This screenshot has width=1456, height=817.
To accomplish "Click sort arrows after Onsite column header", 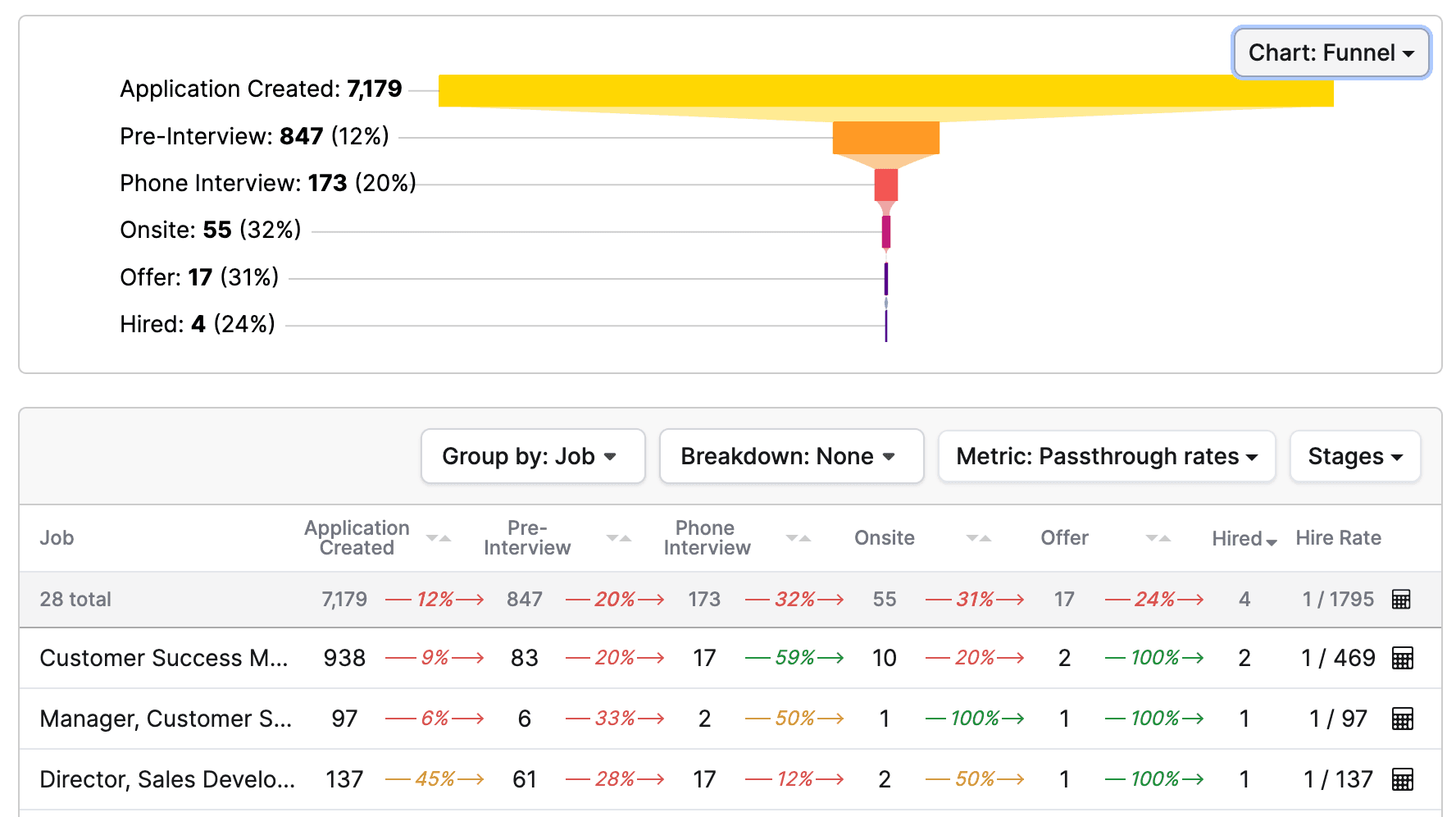I will pyautogui.click(x=978, y=539).
